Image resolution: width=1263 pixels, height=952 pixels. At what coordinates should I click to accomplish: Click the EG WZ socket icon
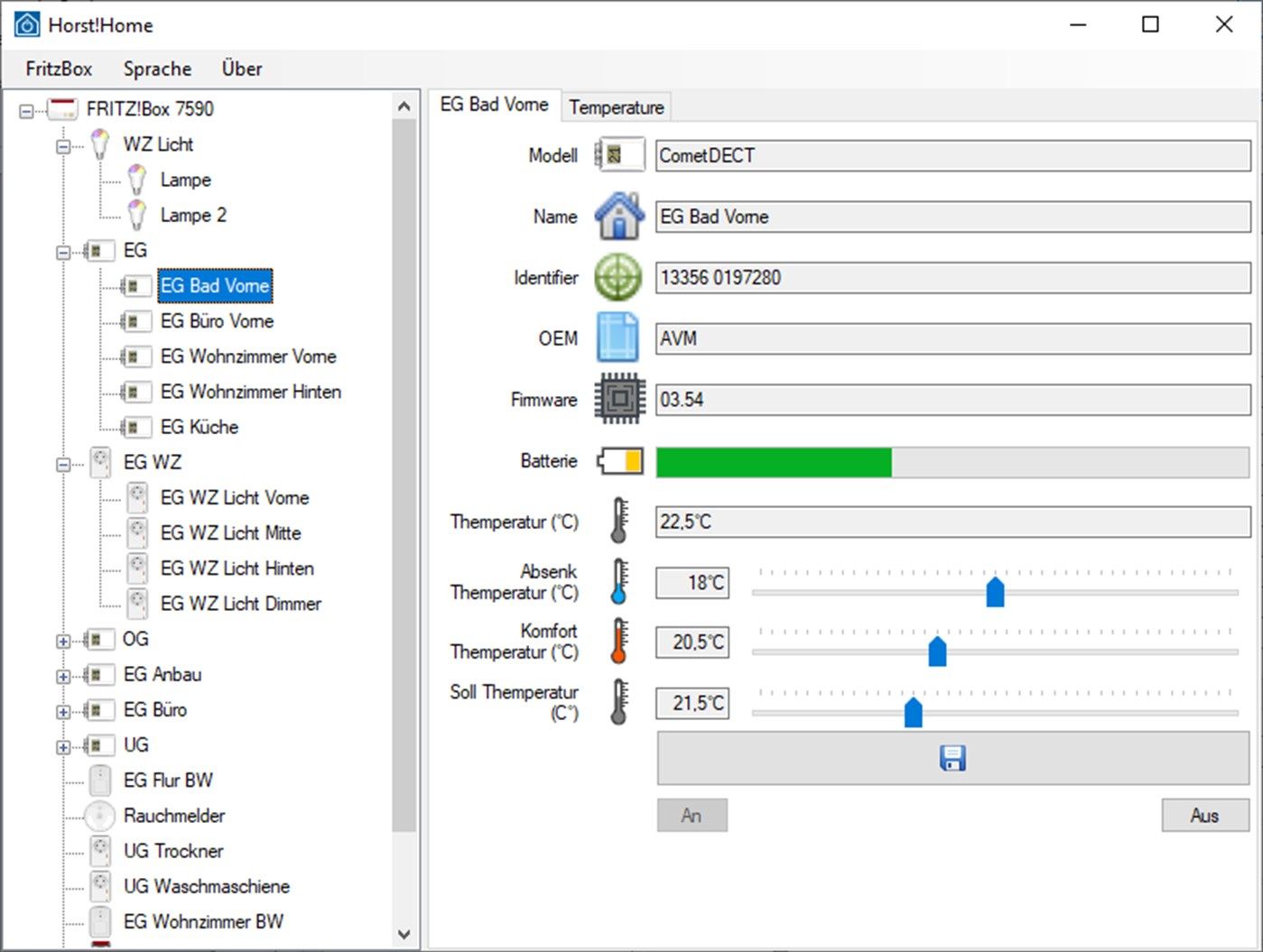click(100, 462)
